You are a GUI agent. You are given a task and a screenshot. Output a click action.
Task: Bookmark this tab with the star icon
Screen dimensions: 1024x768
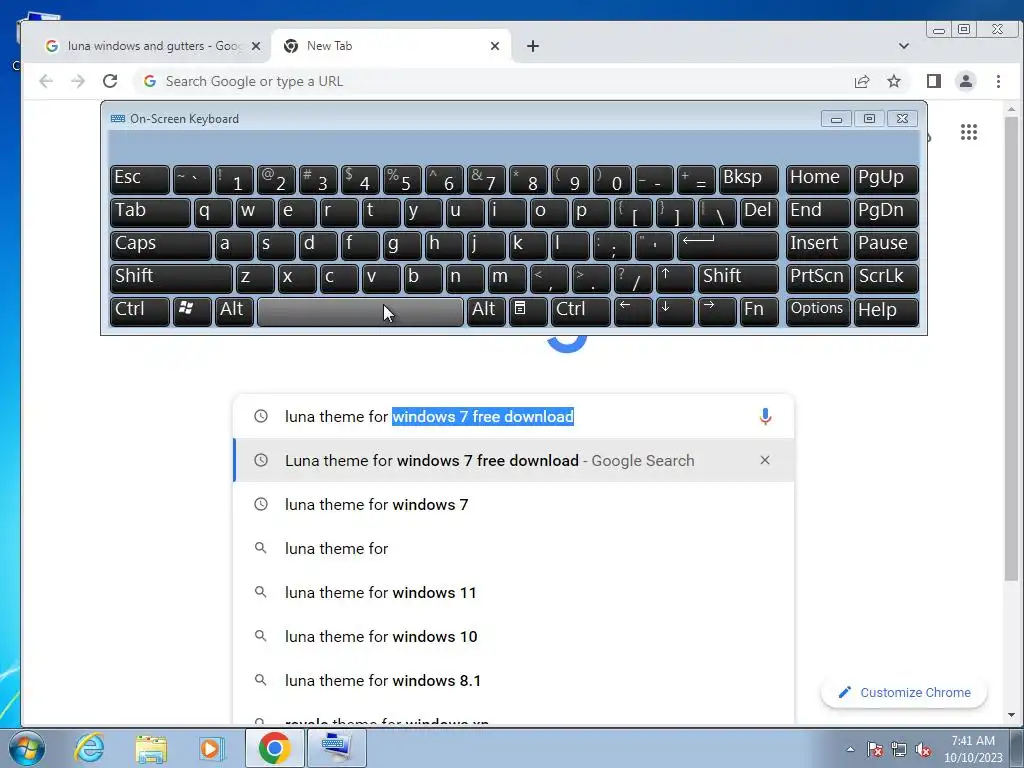[893, 81]
